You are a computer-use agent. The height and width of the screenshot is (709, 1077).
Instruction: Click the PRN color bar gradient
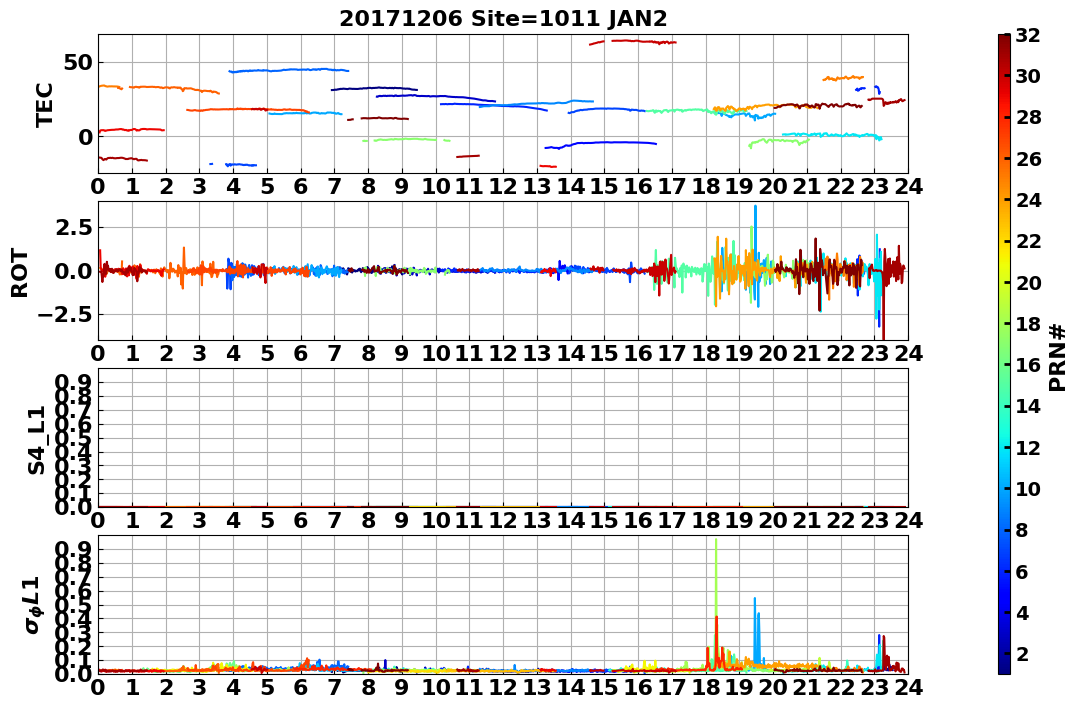click(x=1004, y=354)
